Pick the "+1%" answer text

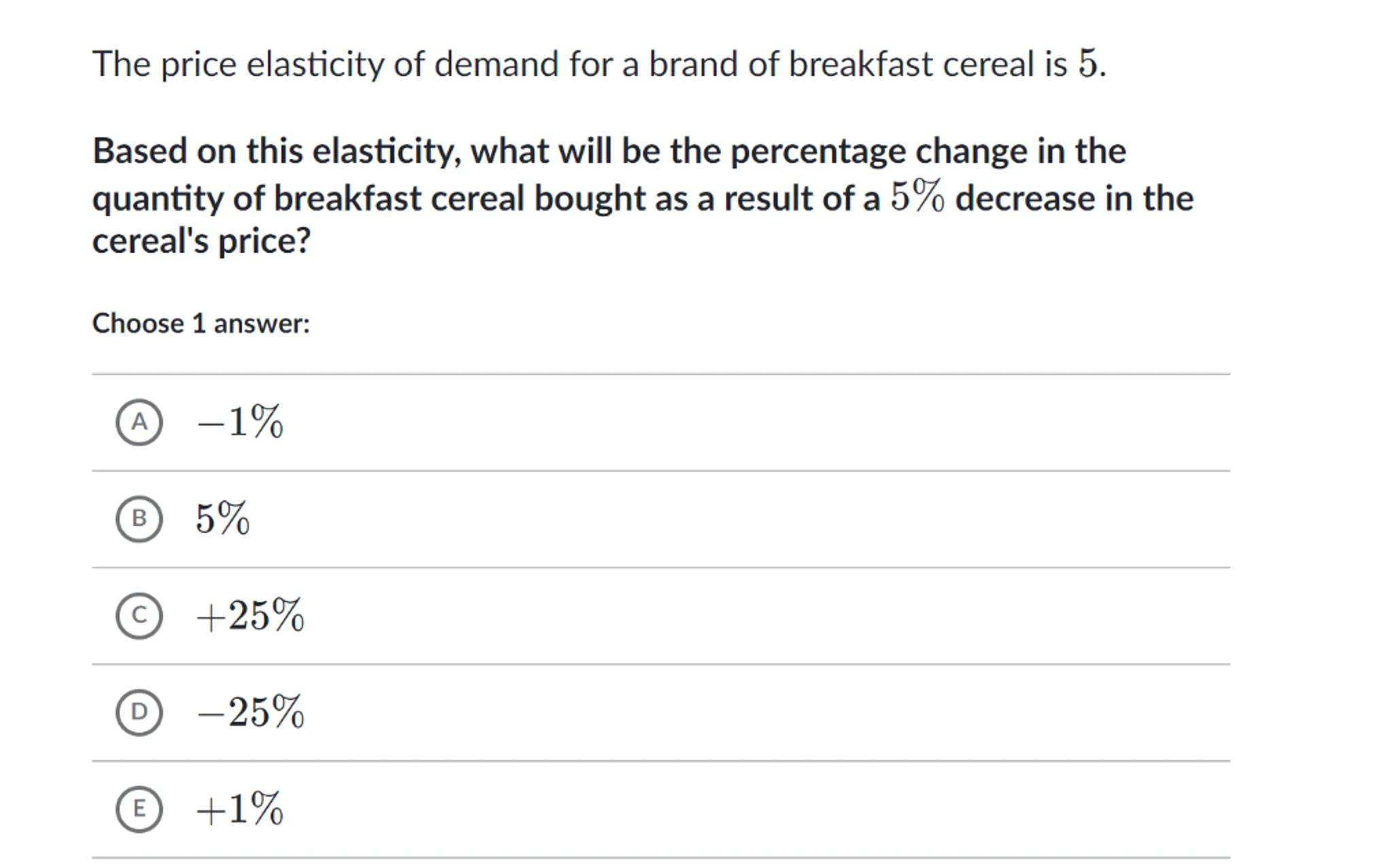[x=239, y=809]
